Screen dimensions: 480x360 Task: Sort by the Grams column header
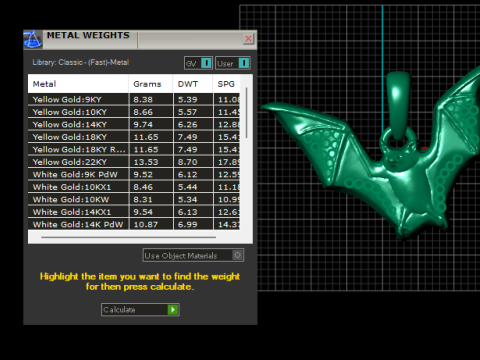click(x=151, y=84)
